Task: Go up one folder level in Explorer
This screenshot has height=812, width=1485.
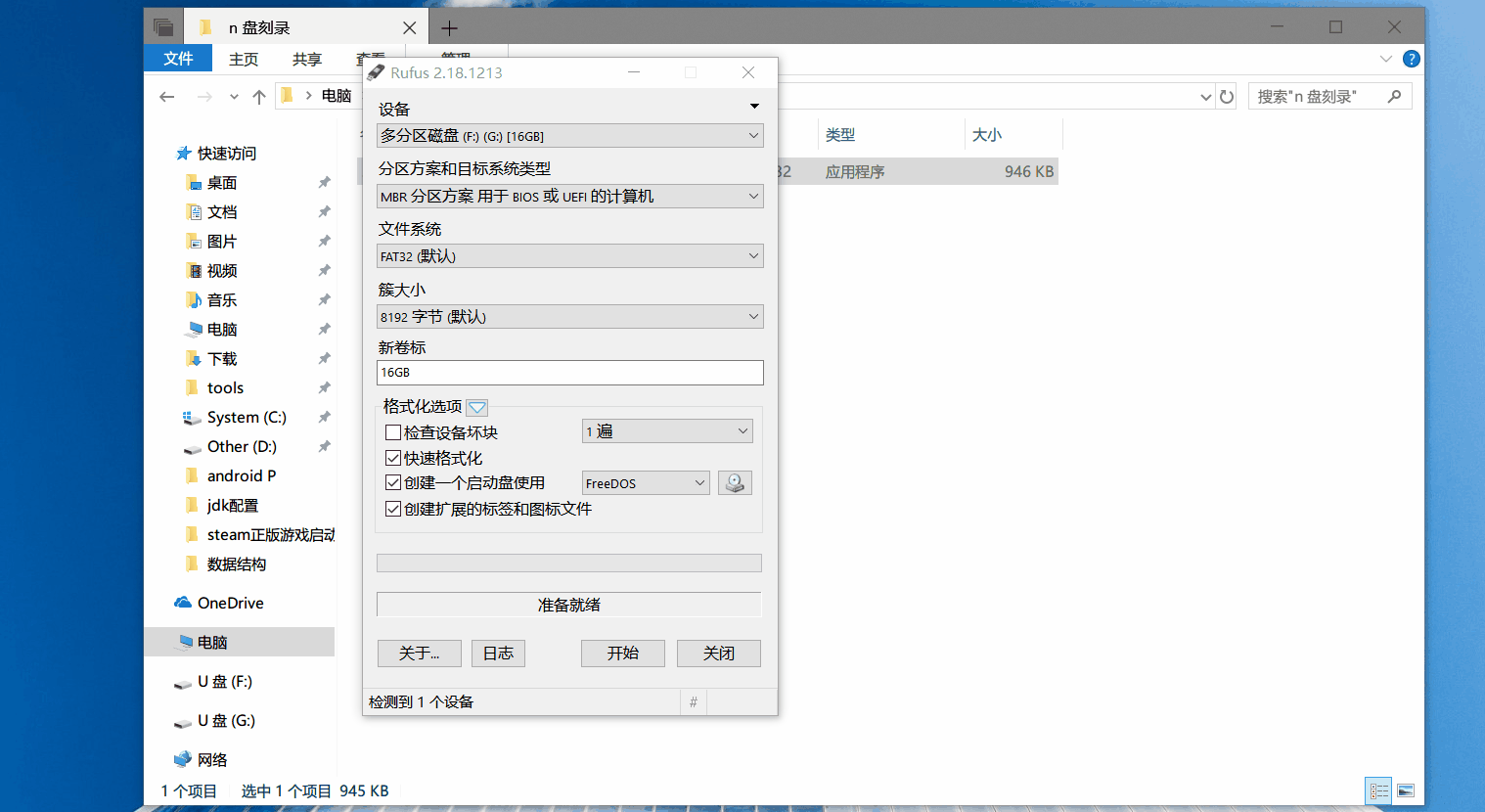Action: [x=259, y=96]
